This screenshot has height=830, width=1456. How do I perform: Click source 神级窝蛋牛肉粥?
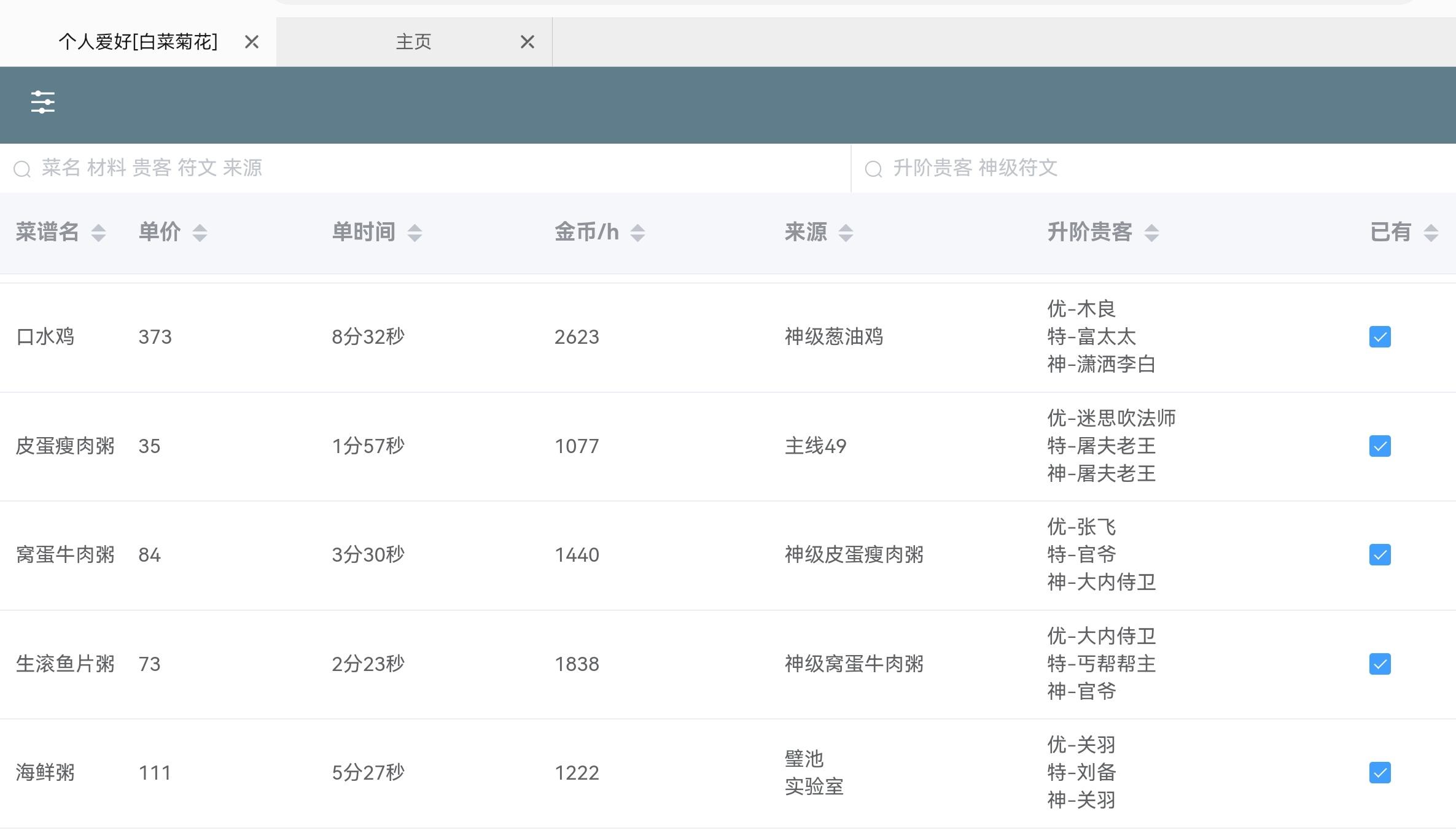pyautogui.click(x=854, y=664)
